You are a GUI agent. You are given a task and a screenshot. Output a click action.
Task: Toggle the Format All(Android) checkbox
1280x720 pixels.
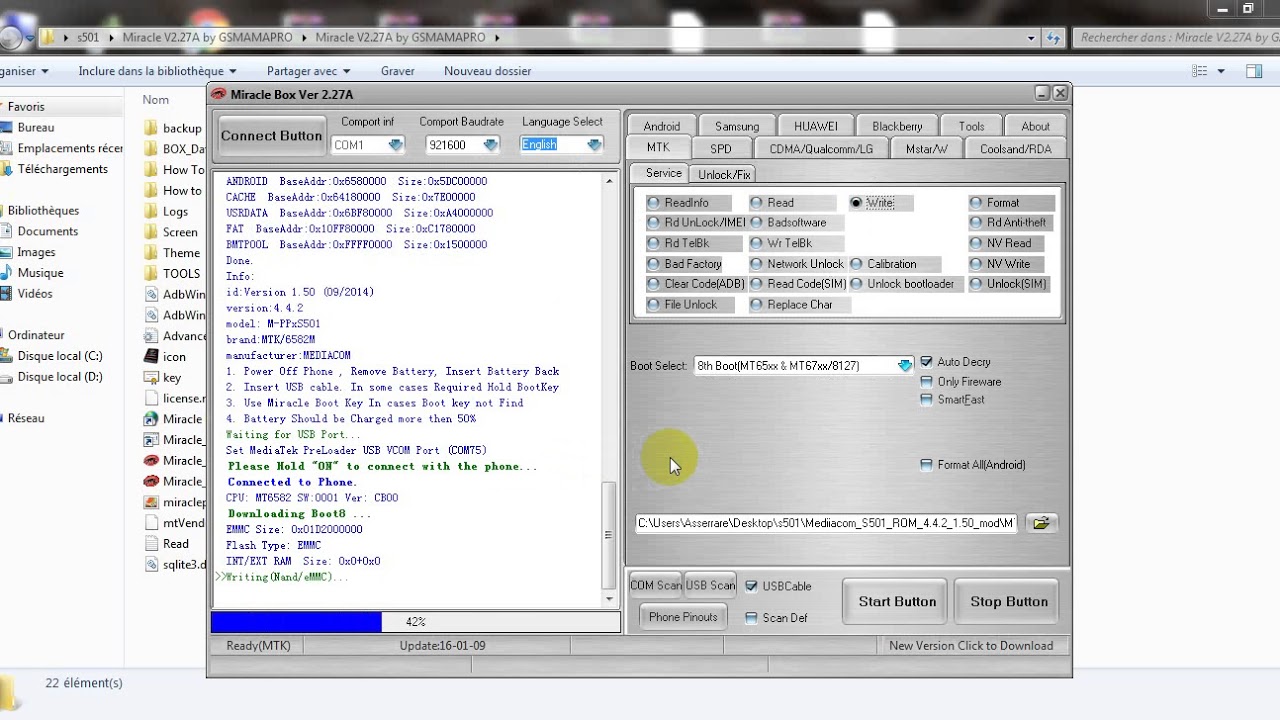pos(926,465)
